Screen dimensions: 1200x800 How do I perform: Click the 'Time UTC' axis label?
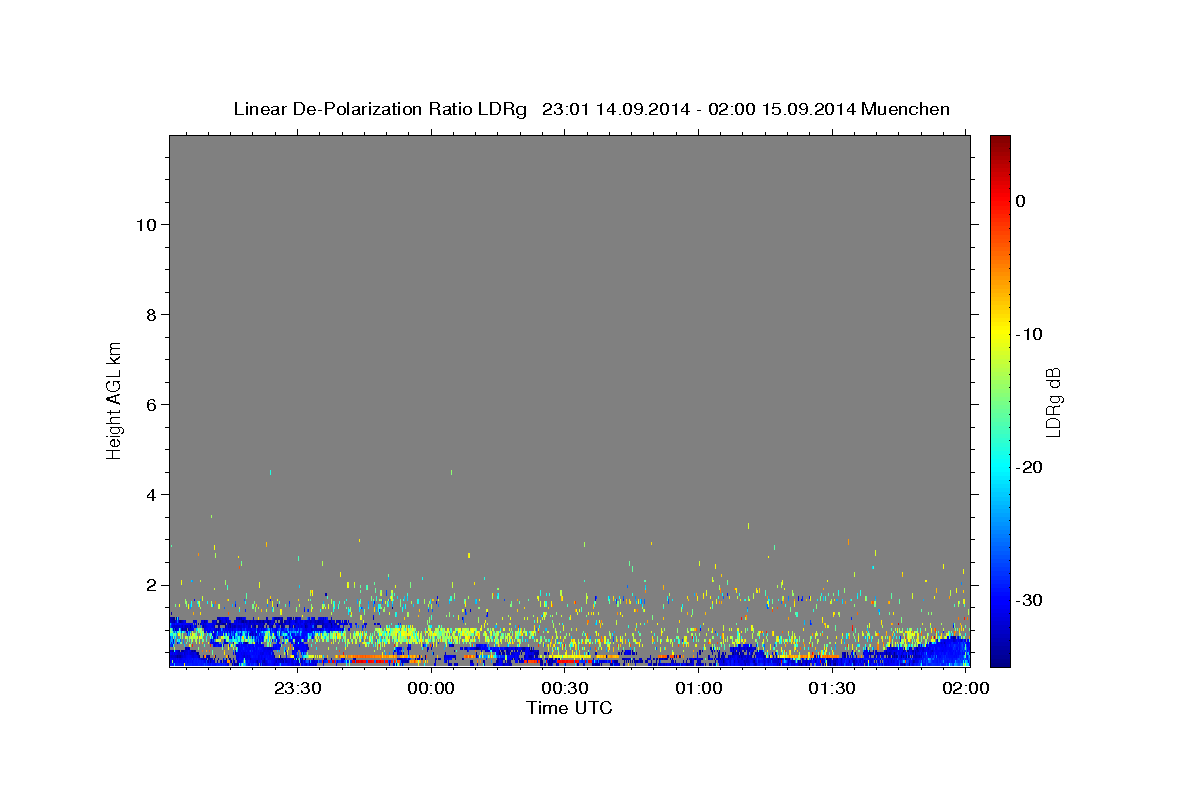click(x=569, y=708)
